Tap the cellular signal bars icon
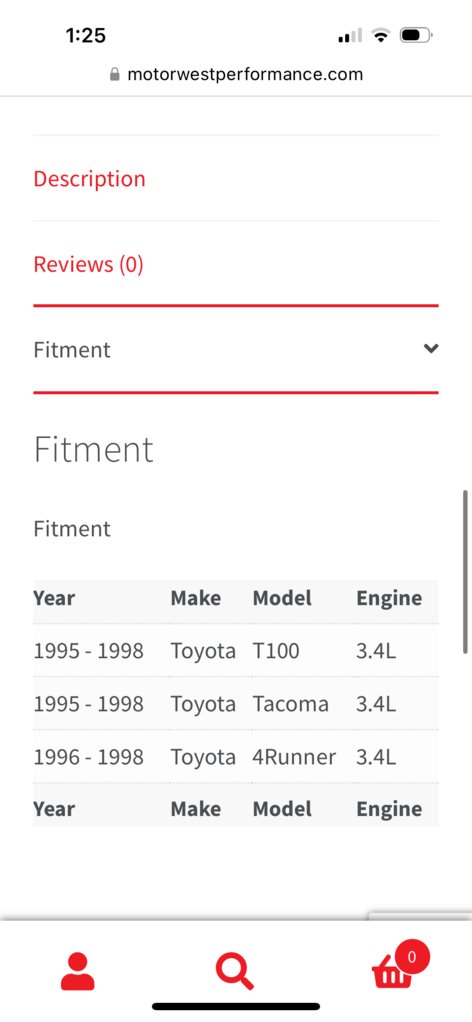The height and width of the screenshot is (1022, 472). tap(350, 36)
